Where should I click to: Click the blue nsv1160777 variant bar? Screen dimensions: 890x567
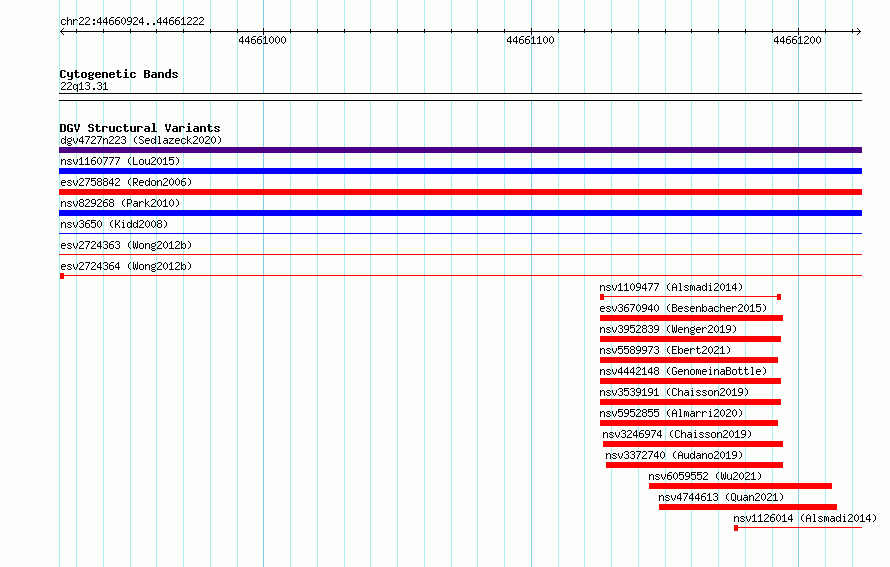(x=460, y=171)
